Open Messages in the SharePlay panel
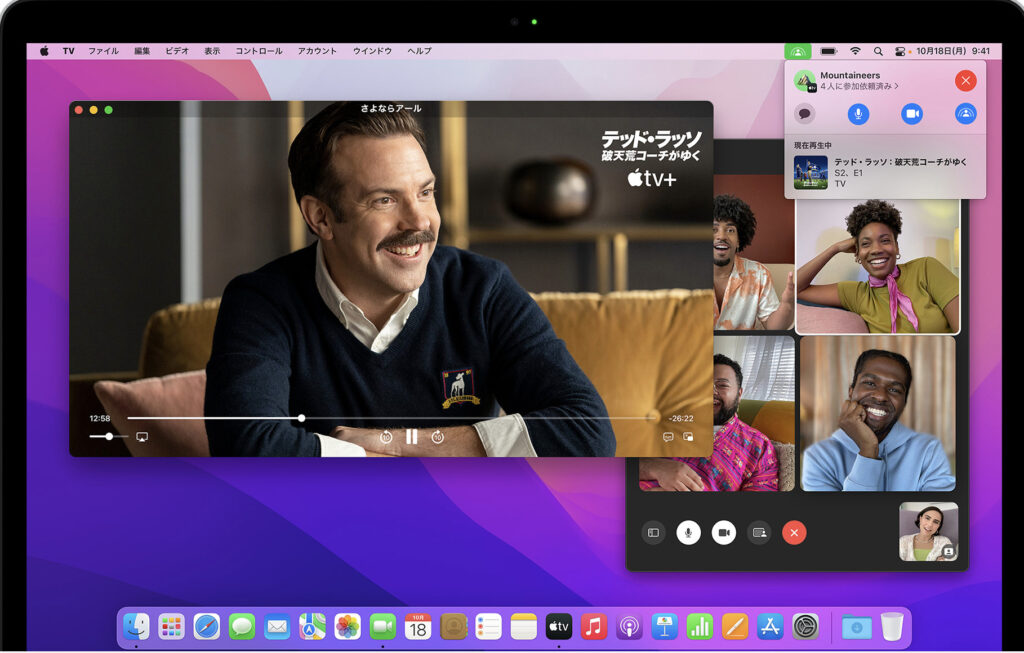 [805, 114]
